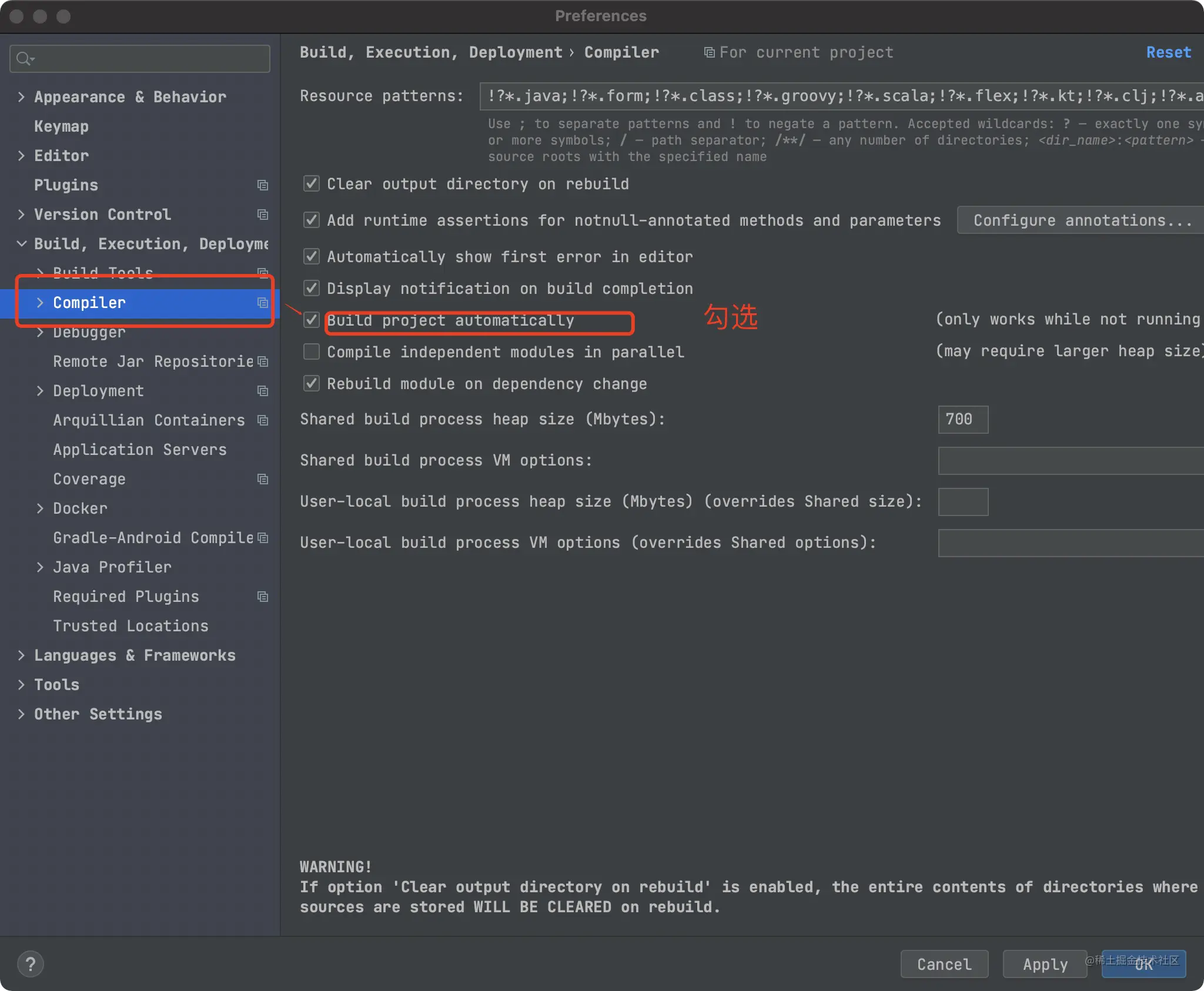This screenshot has width=1204, height=991.
Task: Click the project-level icon beside Gradle-Android Compiler
Action: coord(263,538)
